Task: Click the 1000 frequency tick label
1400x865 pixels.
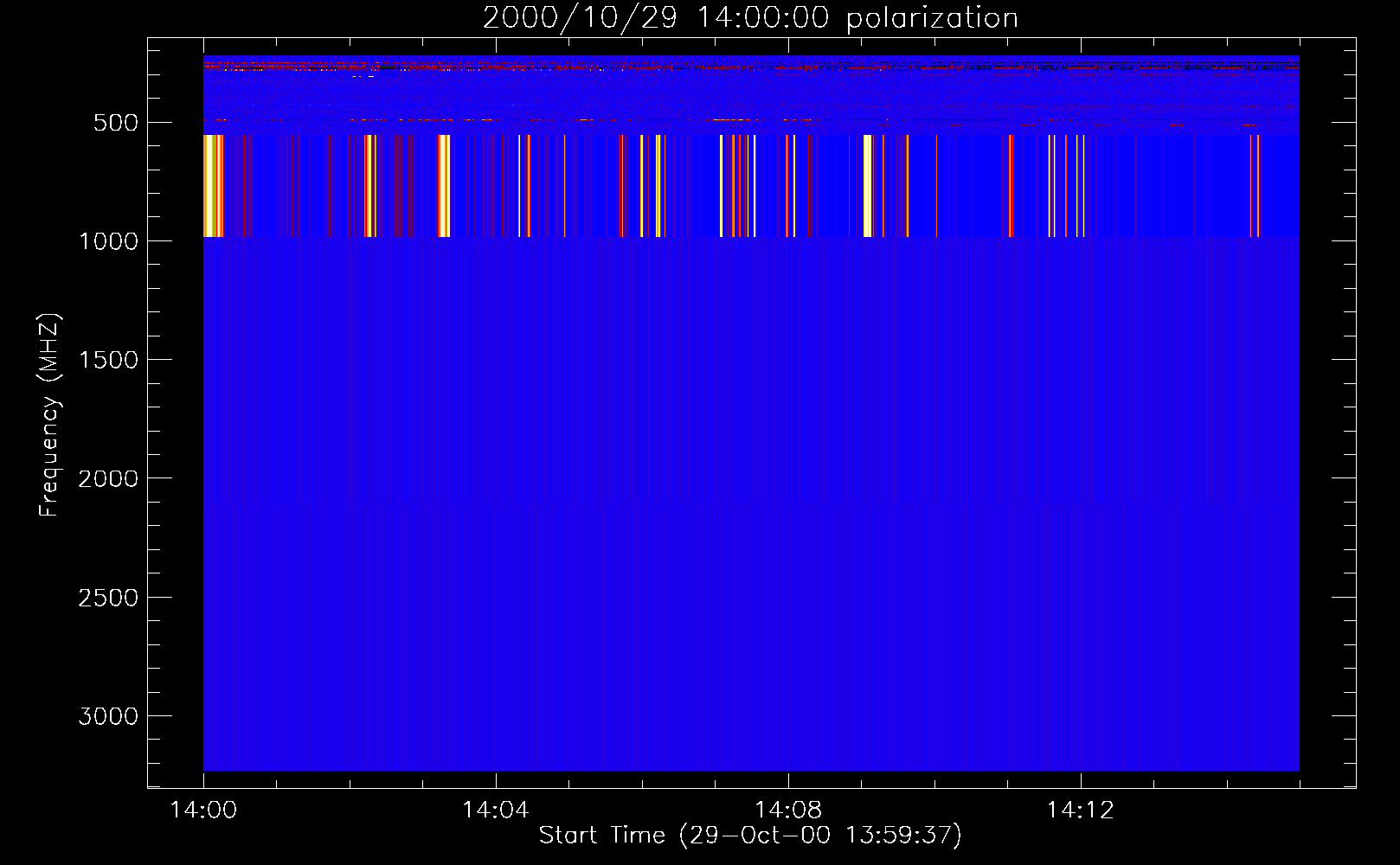Action: tap(108, 241)
